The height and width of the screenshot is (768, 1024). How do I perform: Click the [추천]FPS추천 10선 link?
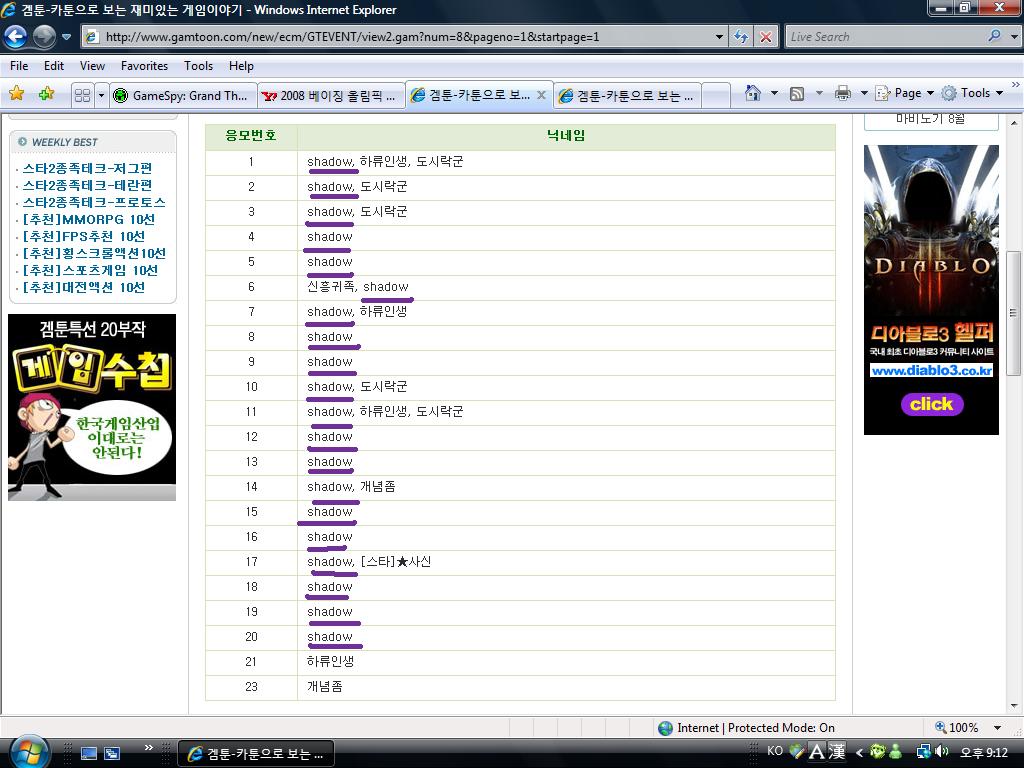click(x=84, y=236)
